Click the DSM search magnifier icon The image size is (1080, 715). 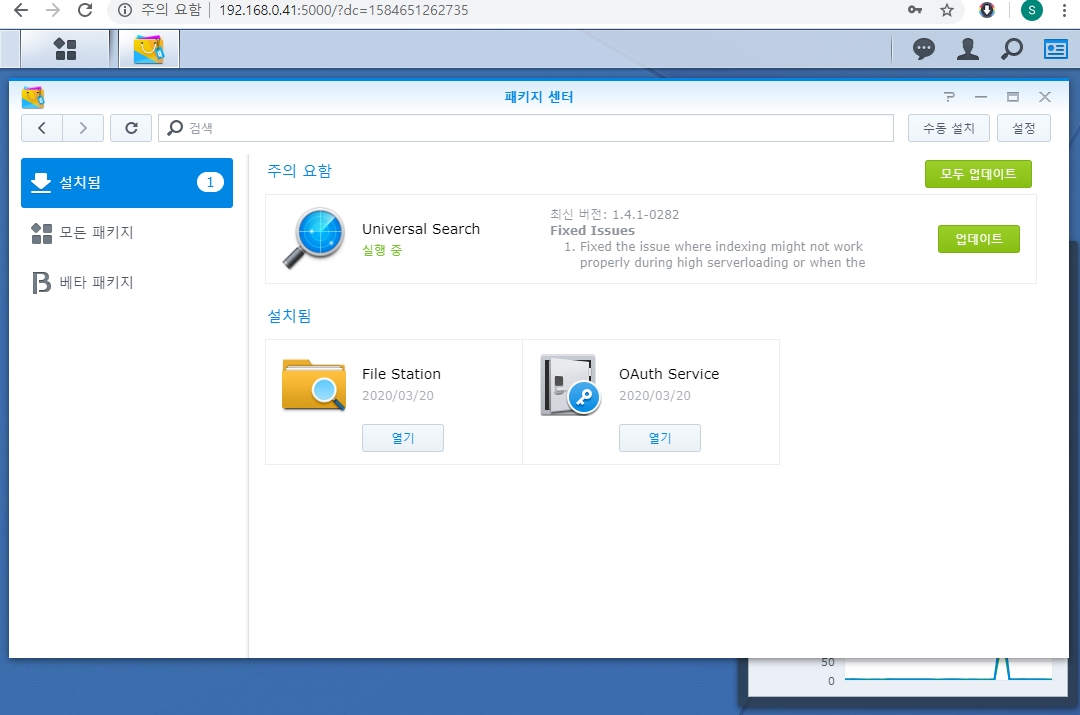click(1012, 49)
